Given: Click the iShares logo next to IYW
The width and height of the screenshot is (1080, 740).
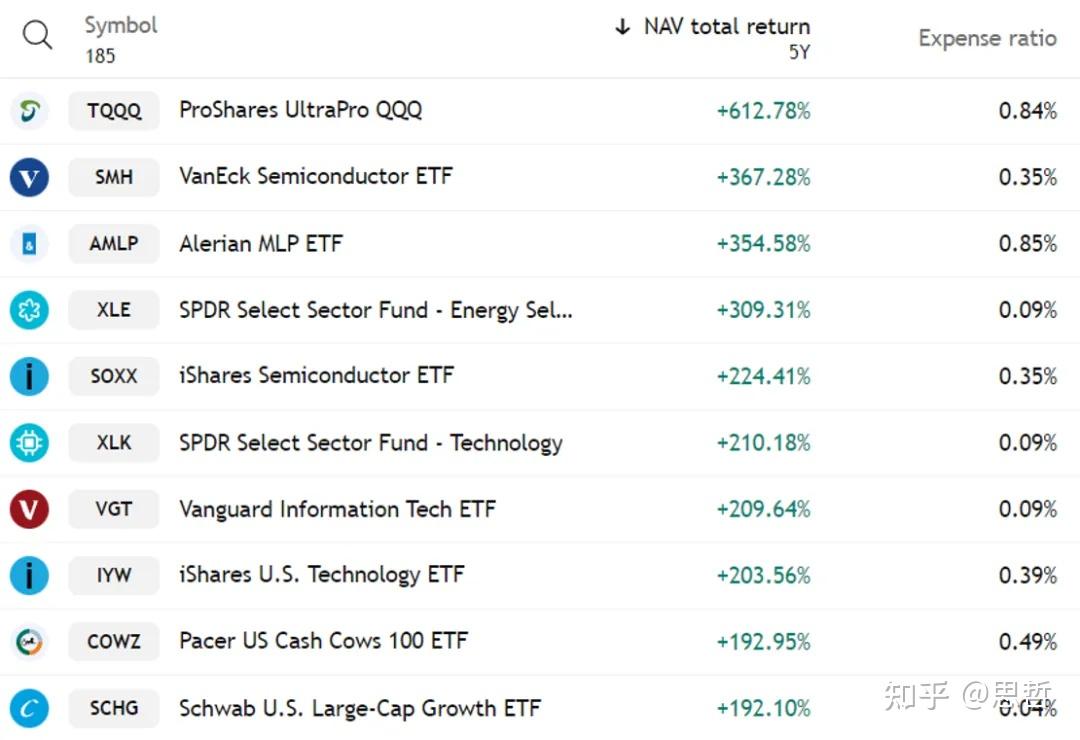Looking at the screenshot, I should pos(29,575).
